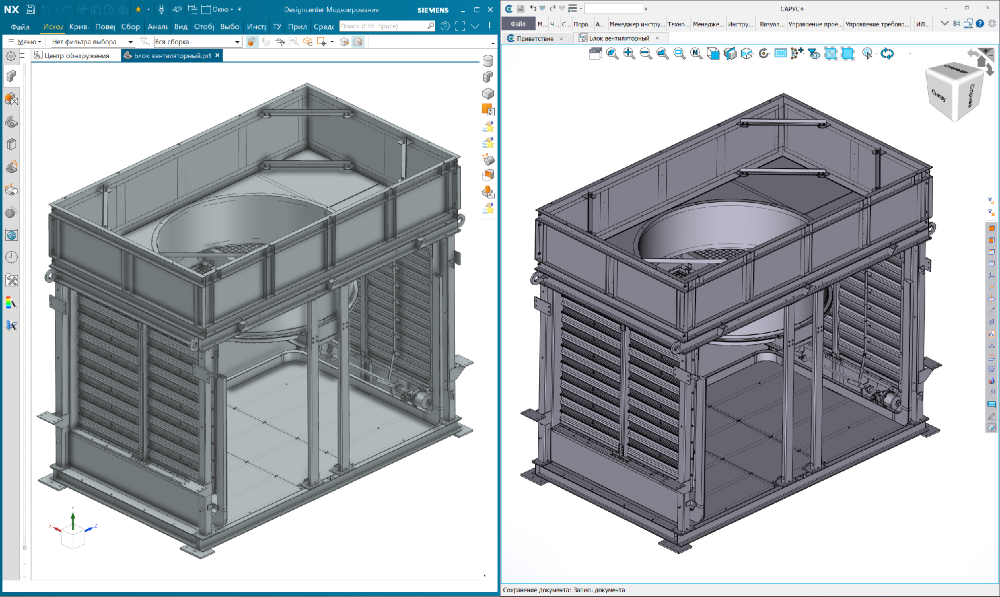Click the blue help question mark icon
1000x597 pixels.
pyautogui.click(x=980, y=24)
